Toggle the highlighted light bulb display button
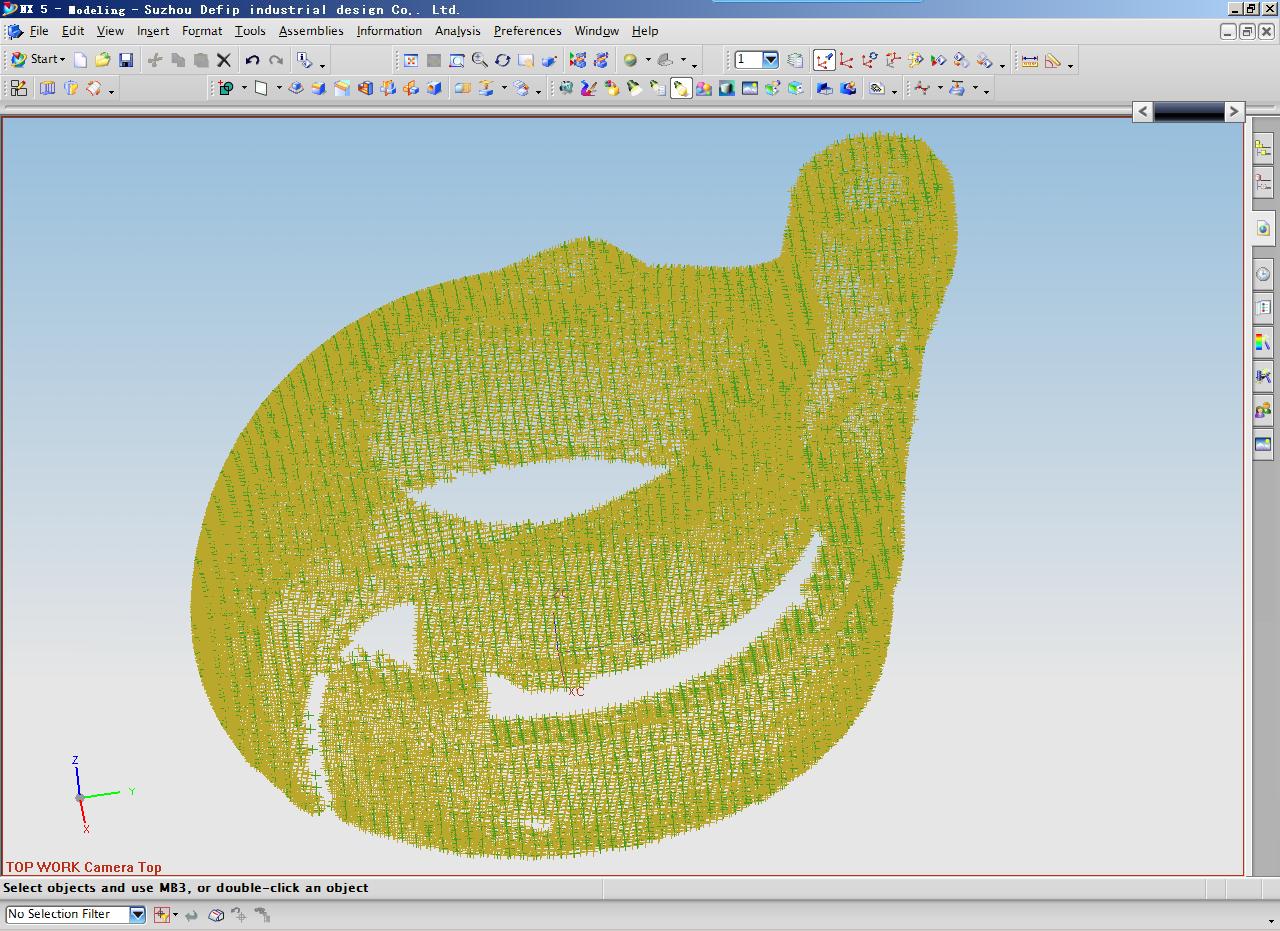This screenshot has height=931, width=1280. (x=681, y=89)
